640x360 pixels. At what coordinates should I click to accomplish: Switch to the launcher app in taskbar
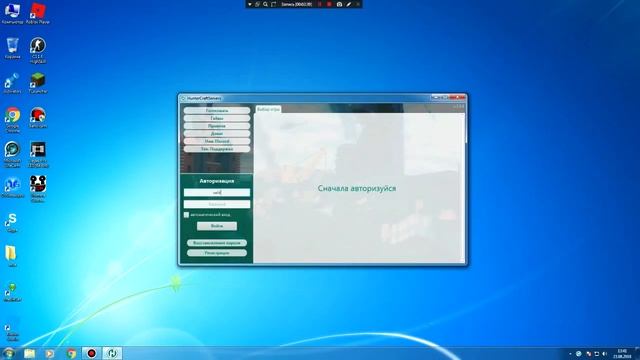(x=112, y=353)
